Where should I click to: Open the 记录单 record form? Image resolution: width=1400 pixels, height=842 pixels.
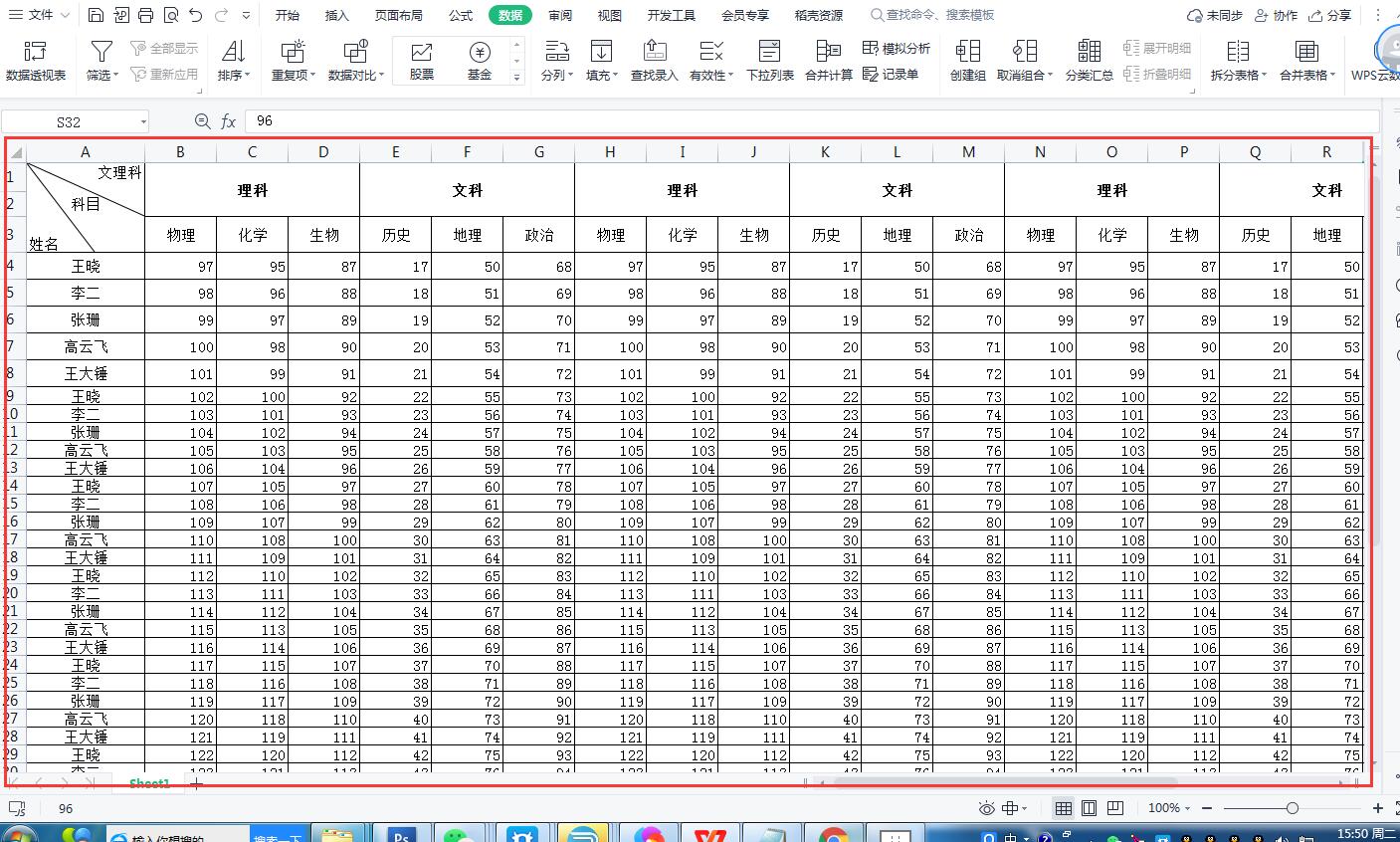pos(892,73)
